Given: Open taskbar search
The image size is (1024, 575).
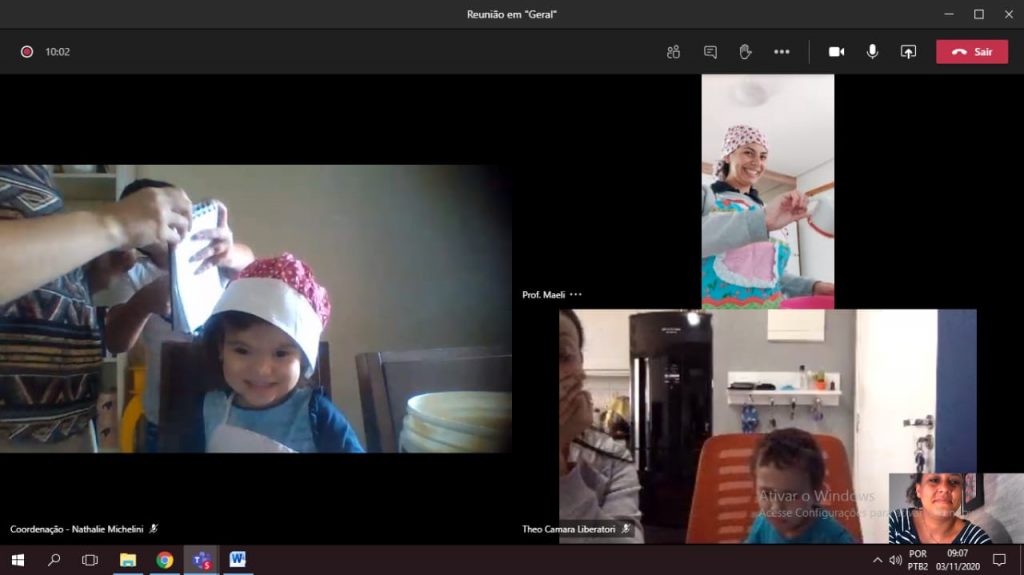Looking at the screenshot, I should click(54, 560).
